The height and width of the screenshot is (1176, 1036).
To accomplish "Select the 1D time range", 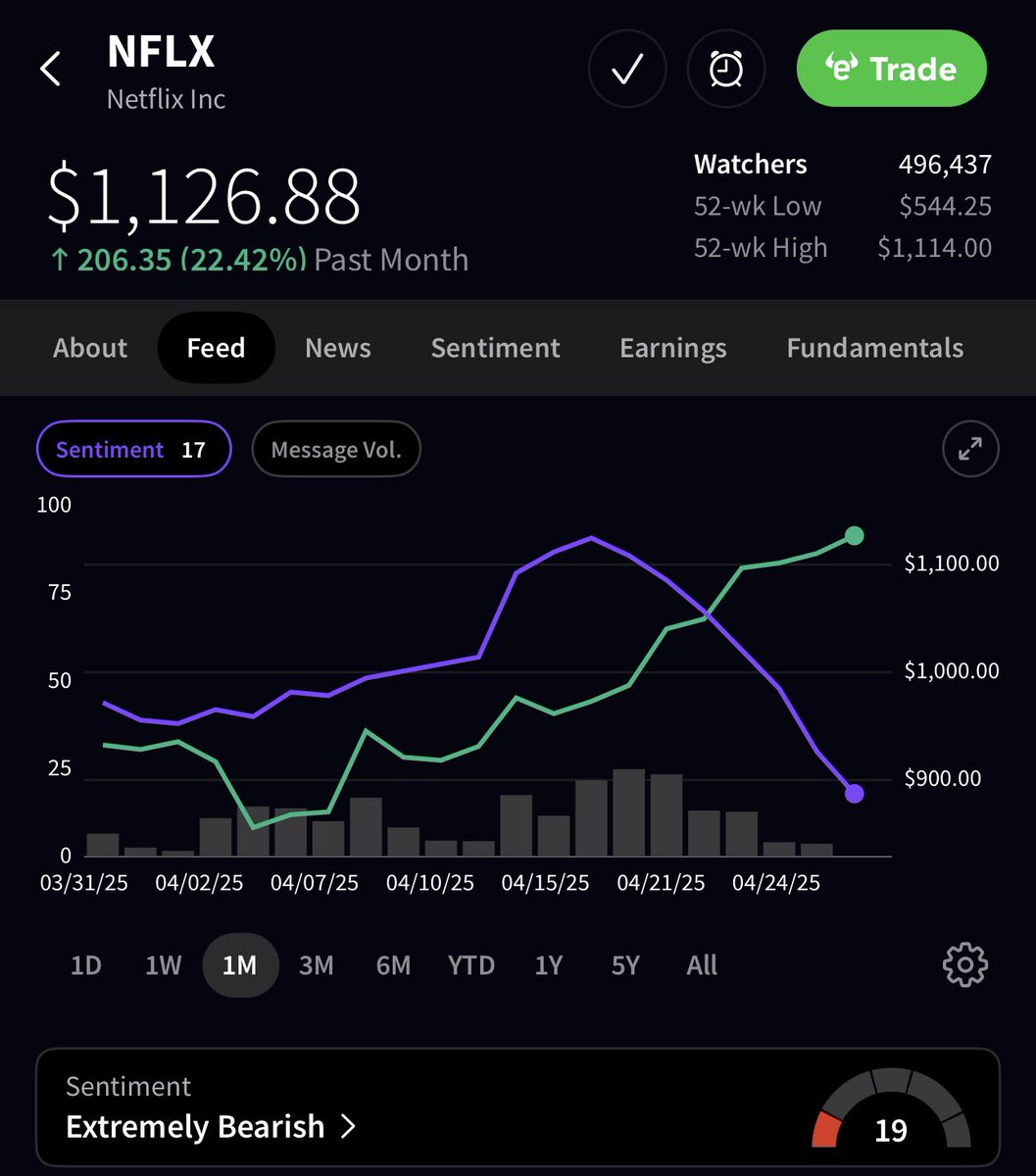I will click(x=86, y=965).
